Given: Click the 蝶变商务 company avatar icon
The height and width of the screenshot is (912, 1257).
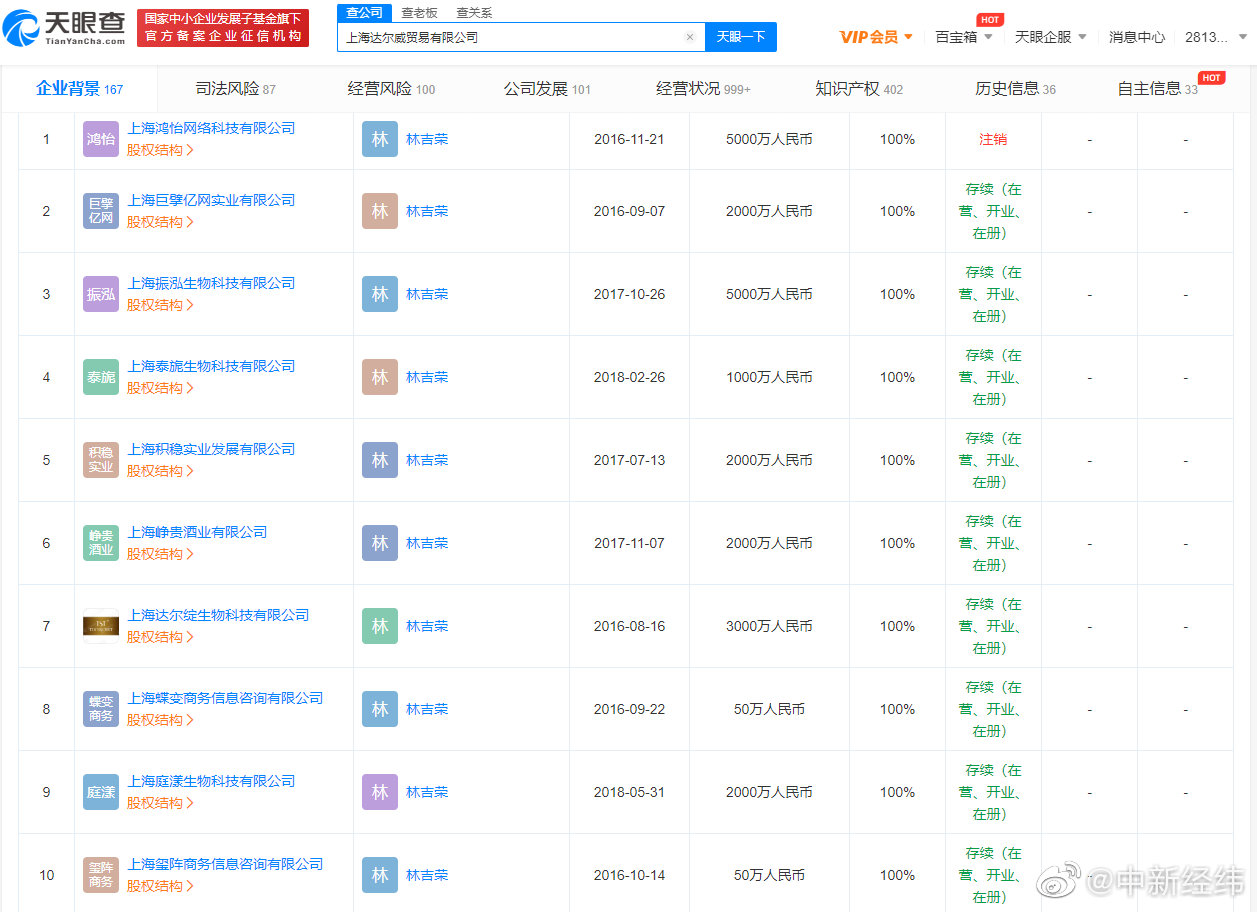Looking at the screenshot, I should tap(100, 708).
